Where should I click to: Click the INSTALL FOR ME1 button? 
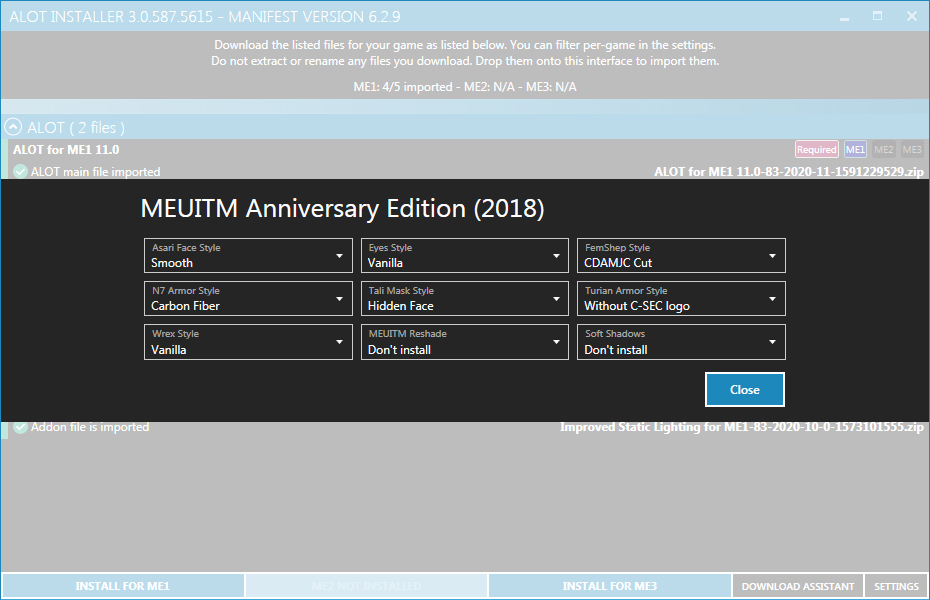pos(123,586)
